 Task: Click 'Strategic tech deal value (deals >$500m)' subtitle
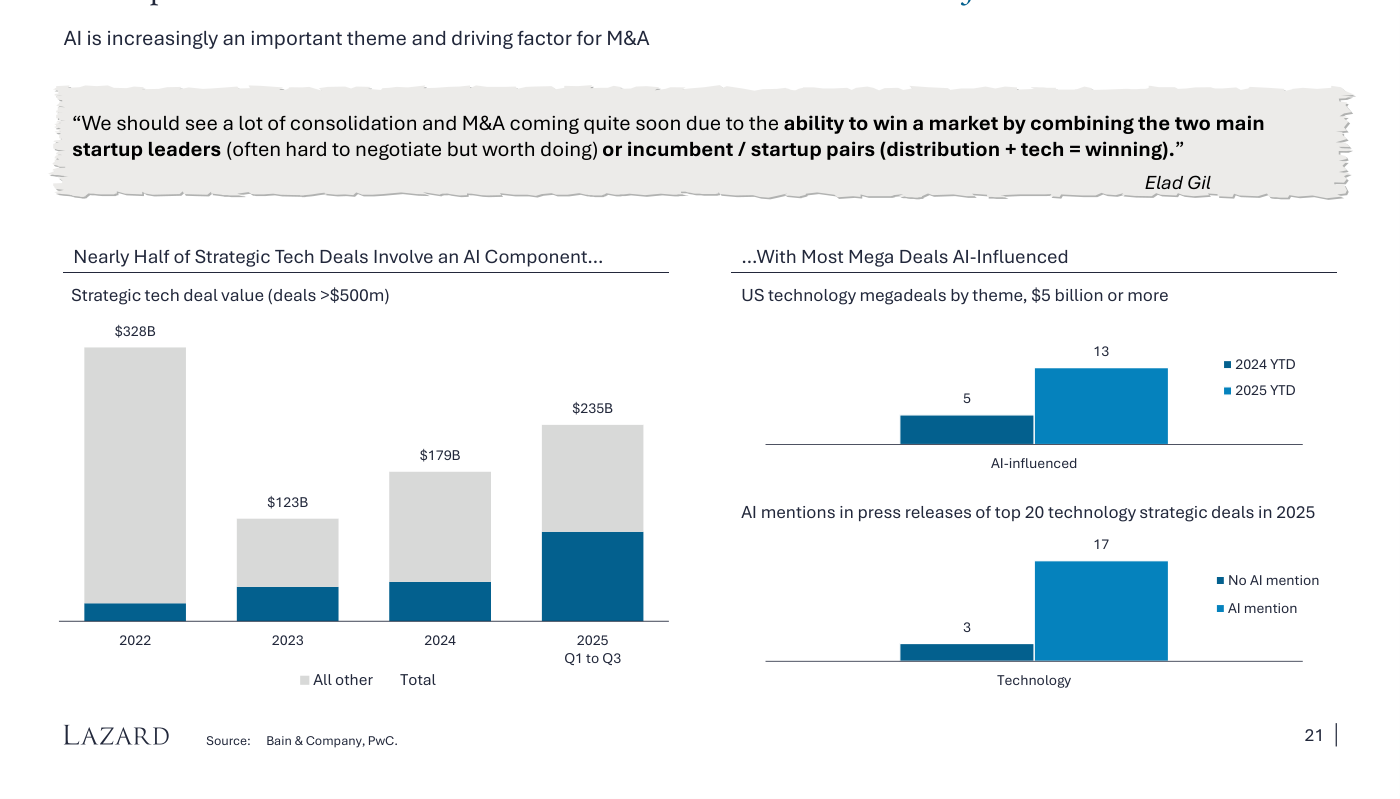pos(230,296)
